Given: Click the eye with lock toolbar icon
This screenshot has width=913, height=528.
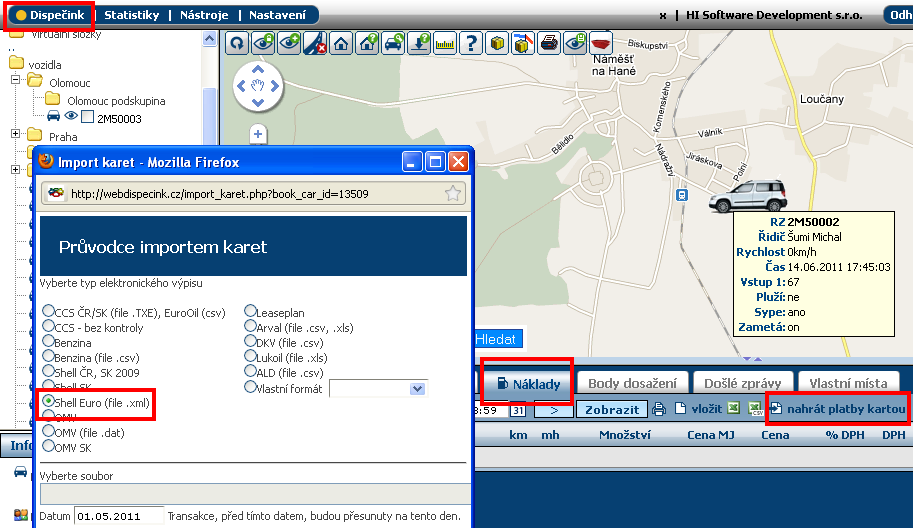Looking at the screenshot, I should (x=263, y=43).
